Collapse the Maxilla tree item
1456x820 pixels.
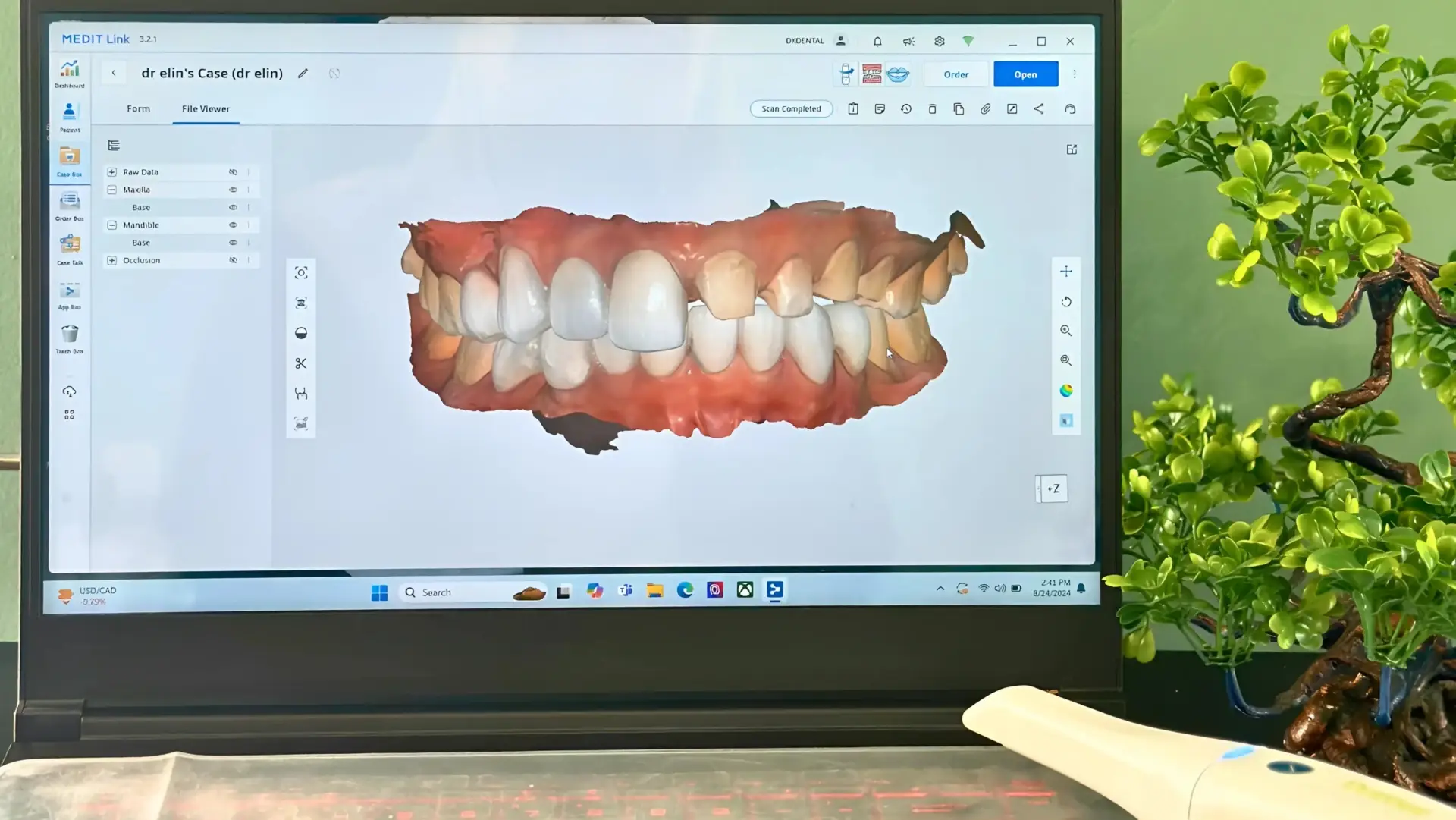click(x=111, y=189)
